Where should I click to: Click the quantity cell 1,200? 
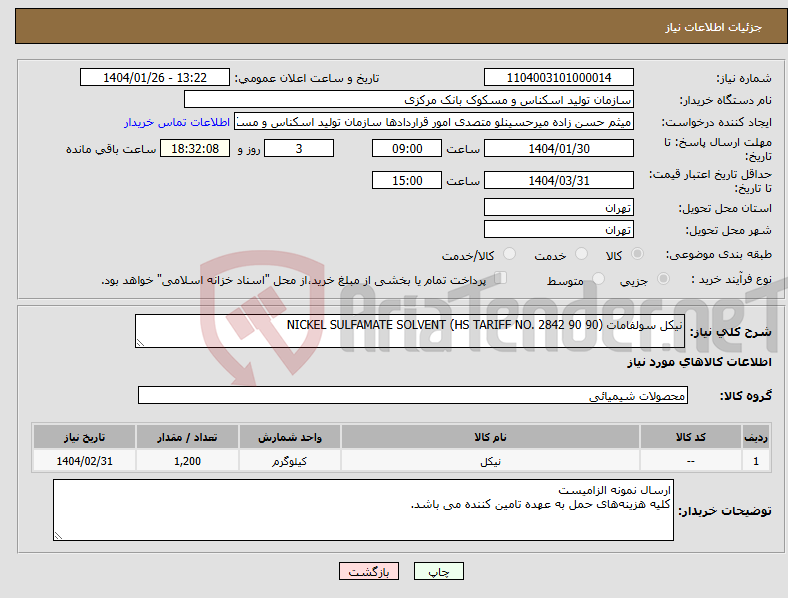click(187, 461)
